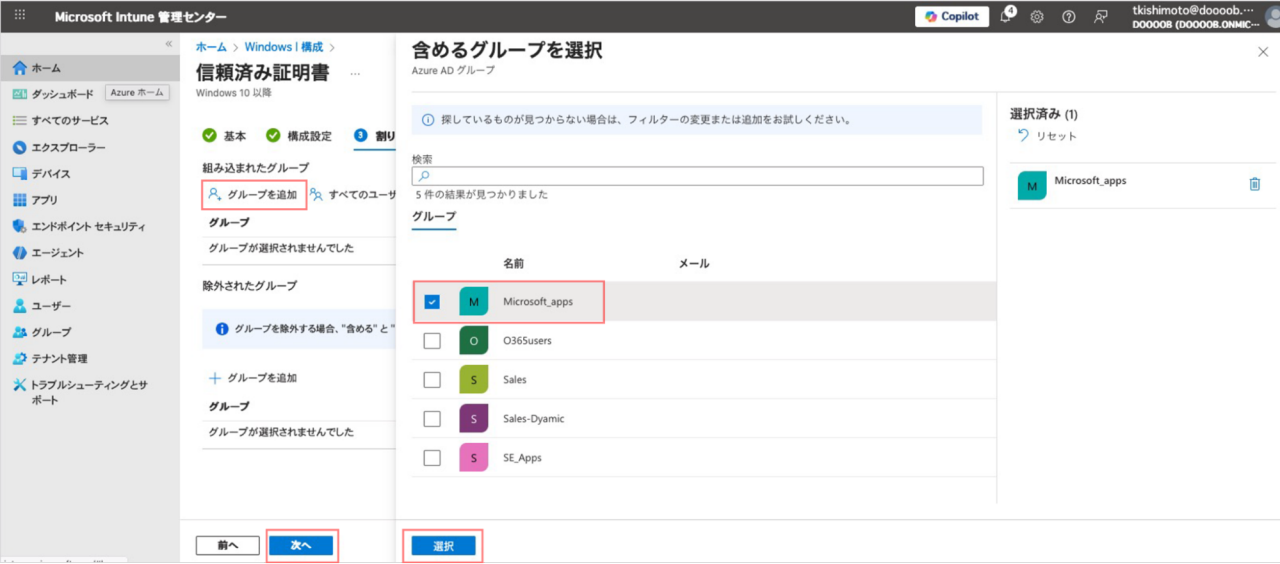This screenshot has width=1280, height=564.
Task: Collapse the left navigation sidebar
Action: click(x=168, y=44)
